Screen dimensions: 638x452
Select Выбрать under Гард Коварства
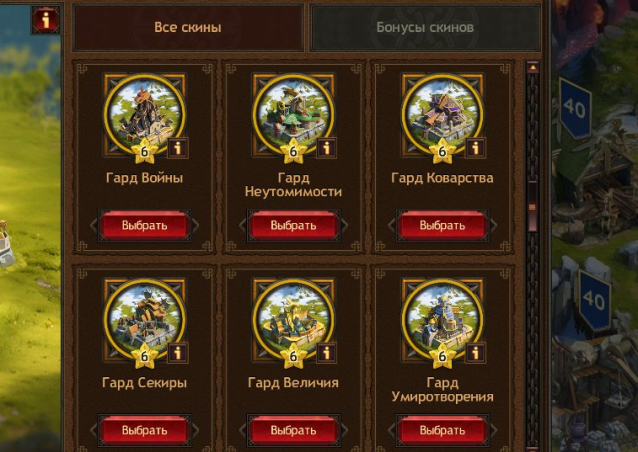coord(442,225)
